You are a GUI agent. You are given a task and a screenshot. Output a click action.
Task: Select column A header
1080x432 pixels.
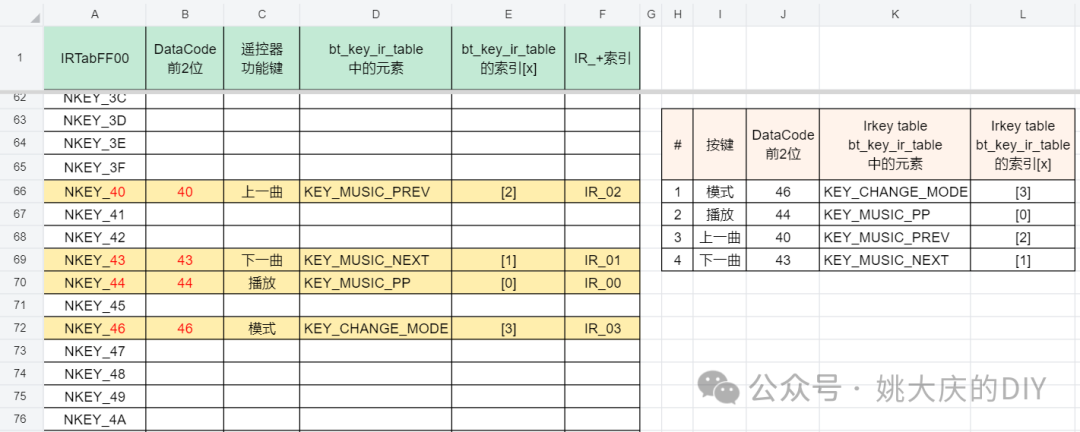click(94, 13)
